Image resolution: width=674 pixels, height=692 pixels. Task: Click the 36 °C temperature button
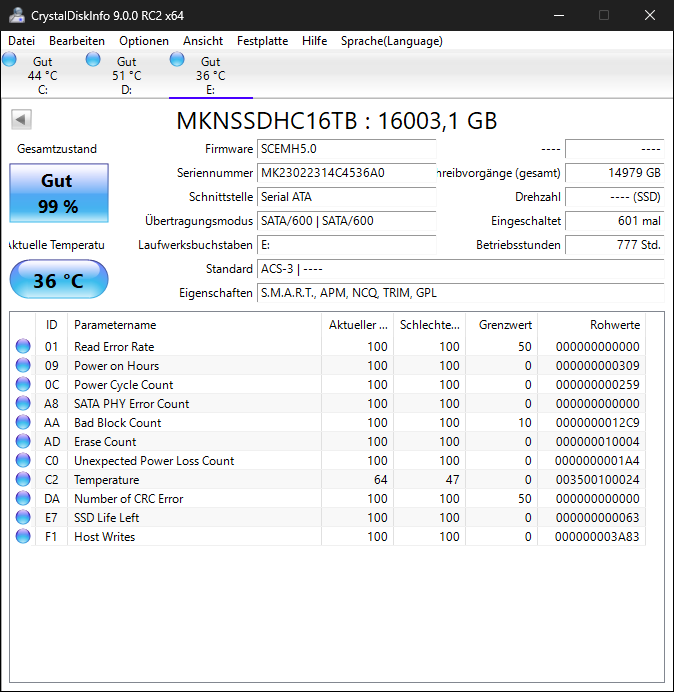coord(59,279)
